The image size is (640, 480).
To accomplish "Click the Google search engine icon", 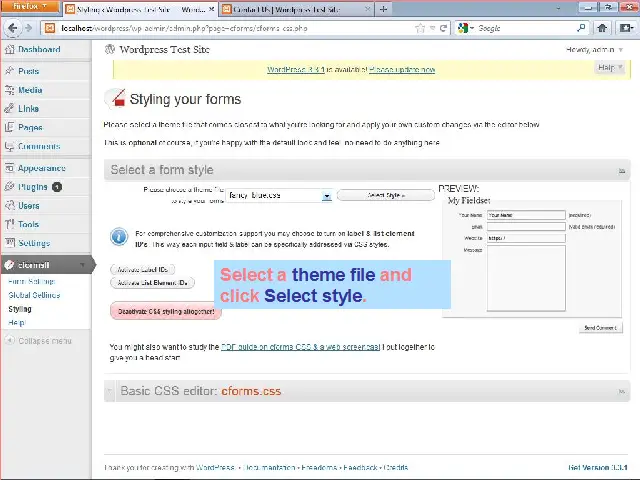I will [x=462, y=28].
